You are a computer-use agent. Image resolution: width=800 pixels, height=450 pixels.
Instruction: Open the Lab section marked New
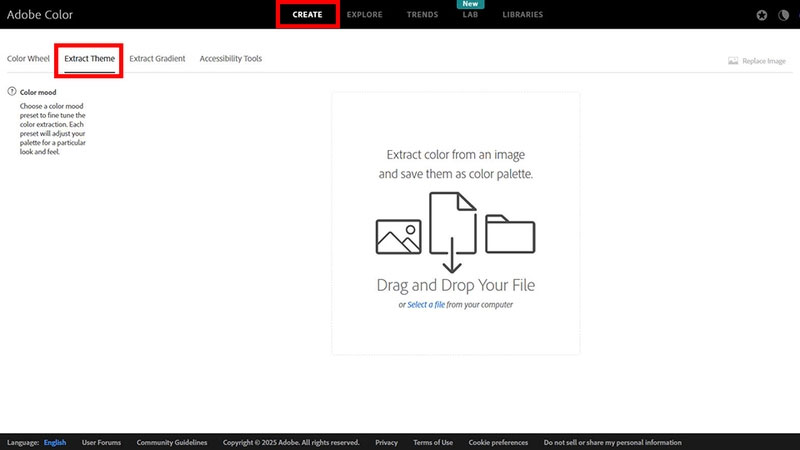click(x=470, y=15)
